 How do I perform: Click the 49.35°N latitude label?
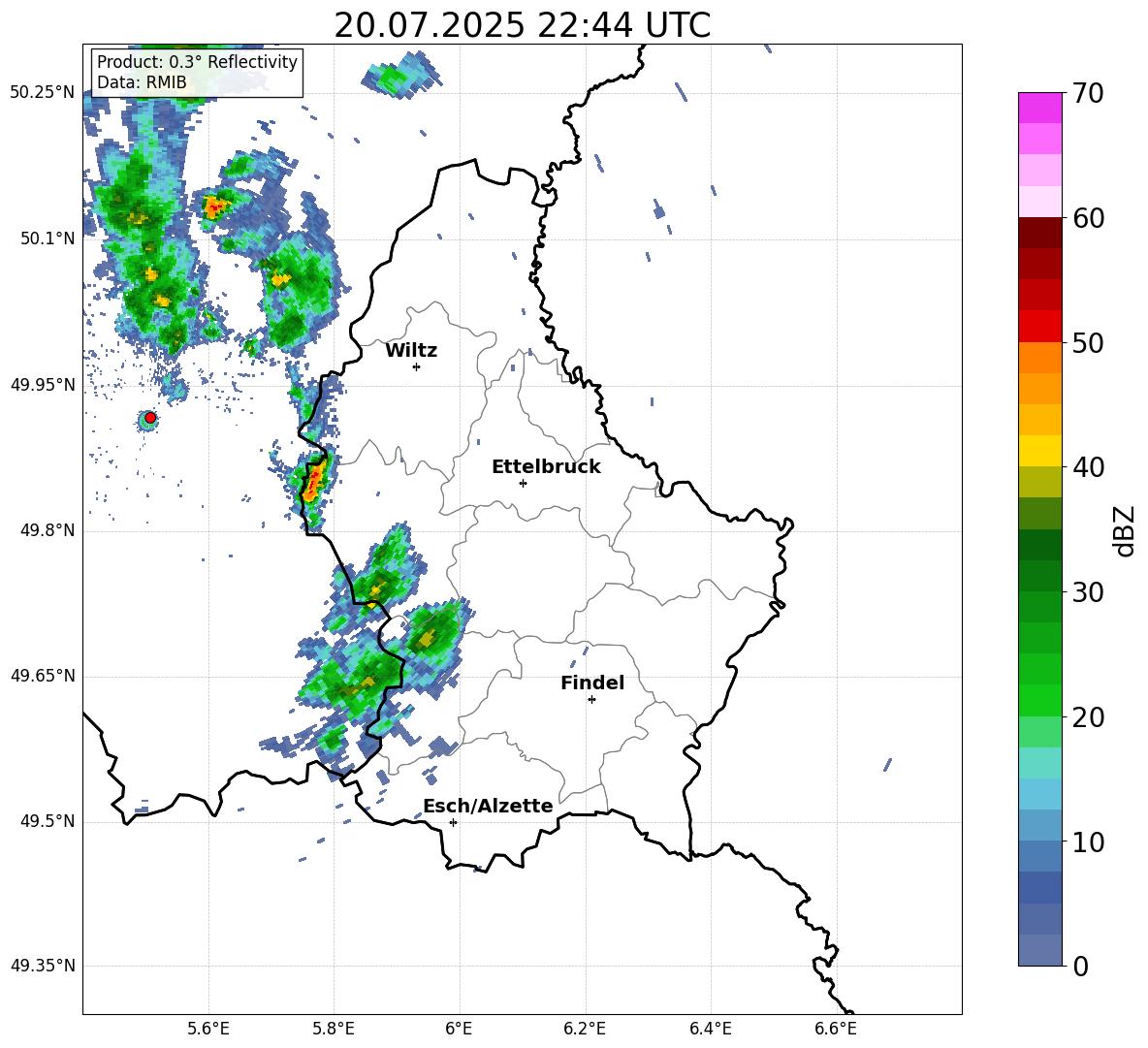[x=43, y=966]
